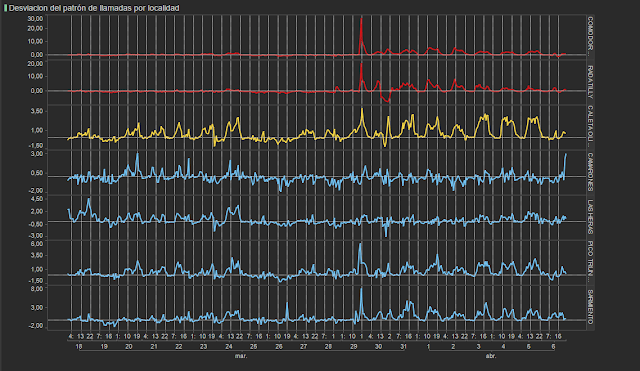Select the CAMARONES row label
Viewport: 640px width, 371px height.
click(x=590, y=172)
